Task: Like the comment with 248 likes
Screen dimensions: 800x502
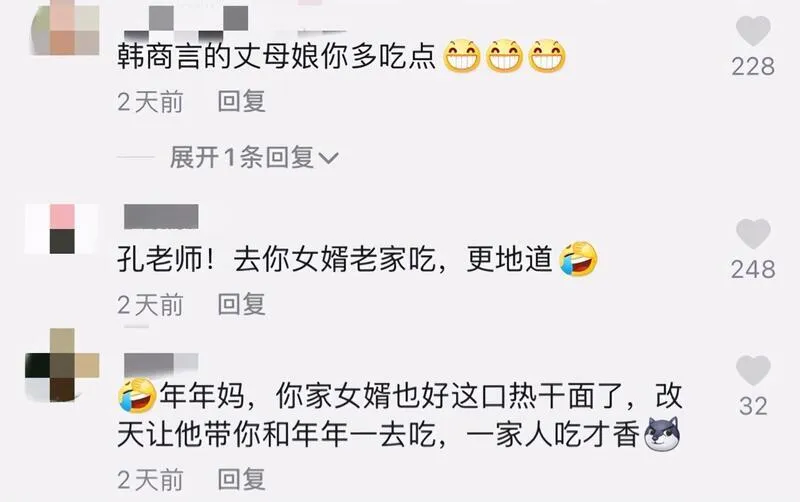Action: (753, 234)
